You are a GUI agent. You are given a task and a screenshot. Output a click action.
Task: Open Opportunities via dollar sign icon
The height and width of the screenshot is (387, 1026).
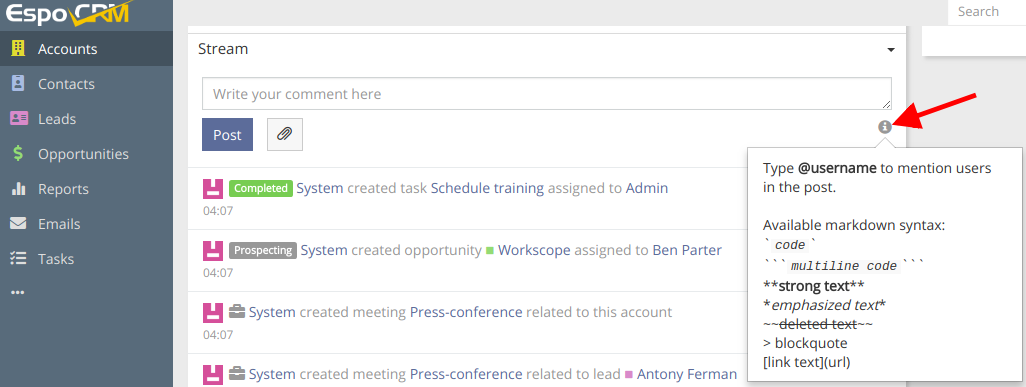(x=18, y=154)
